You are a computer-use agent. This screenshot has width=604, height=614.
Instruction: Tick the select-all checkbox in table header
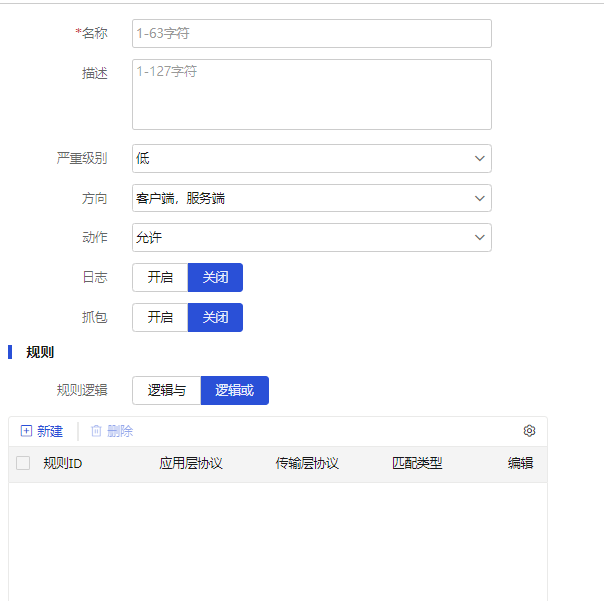tap(23, 463)
